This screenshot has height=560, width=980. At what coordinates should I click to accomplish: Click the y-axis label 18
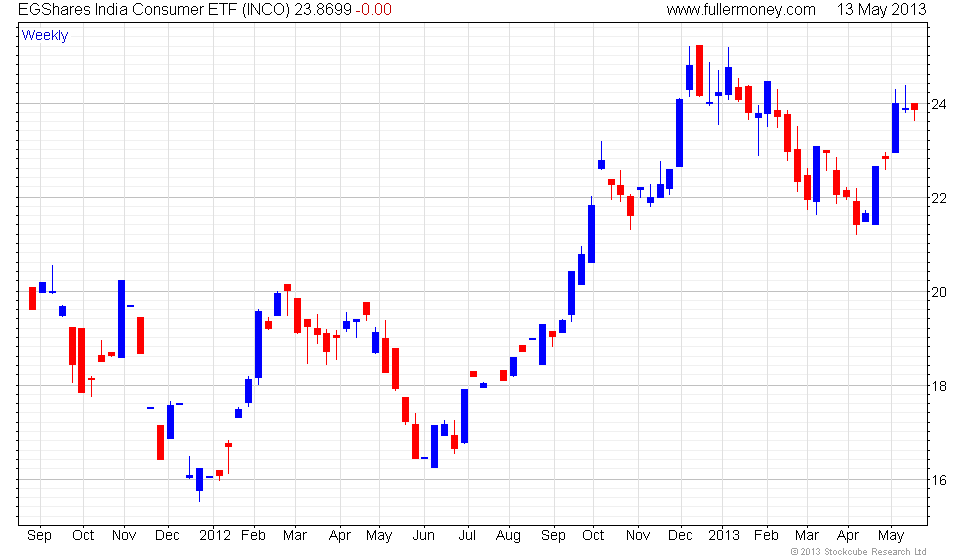[939, 386]
